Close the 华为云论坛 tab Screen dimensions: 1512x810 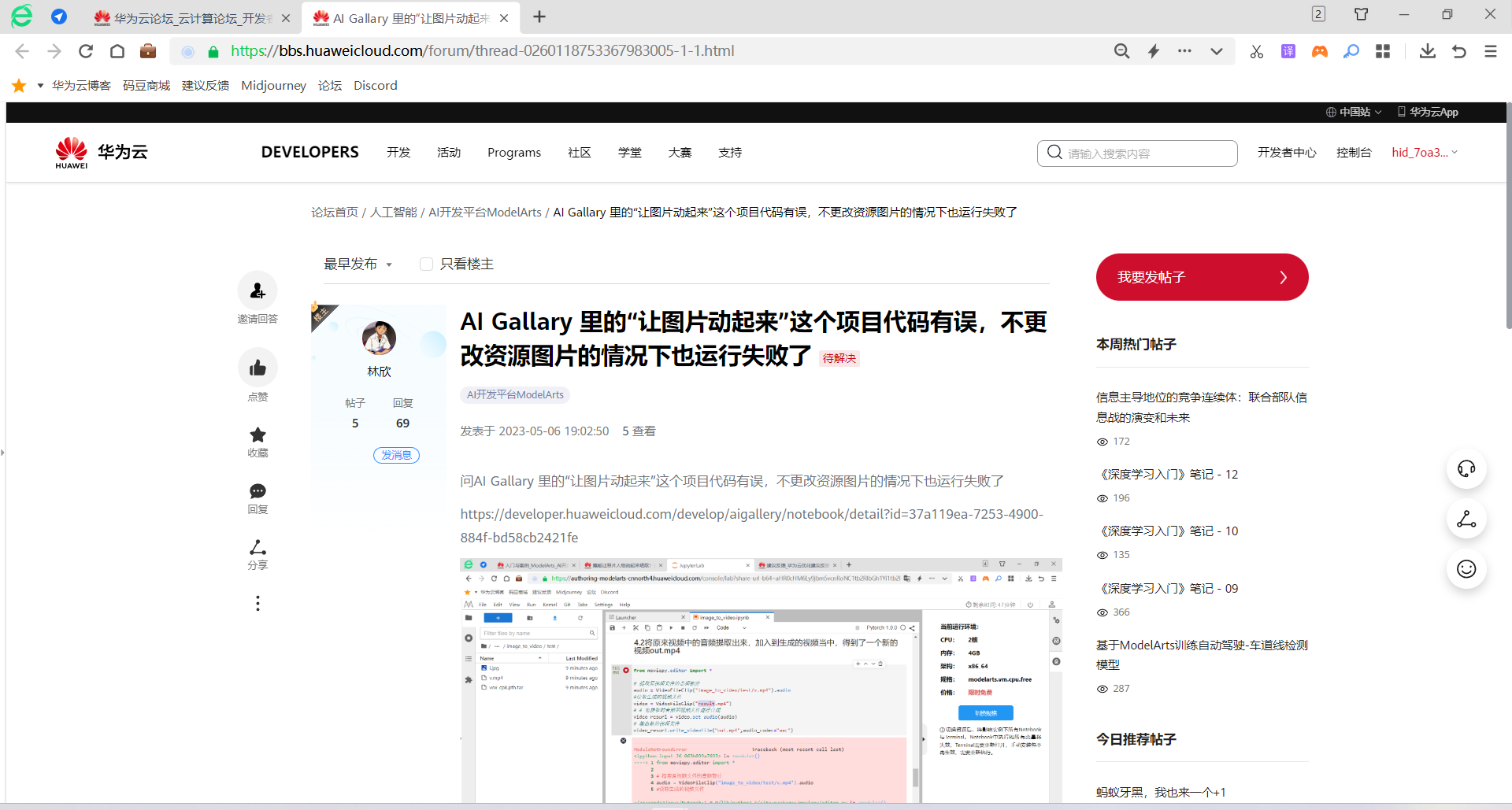286,18
